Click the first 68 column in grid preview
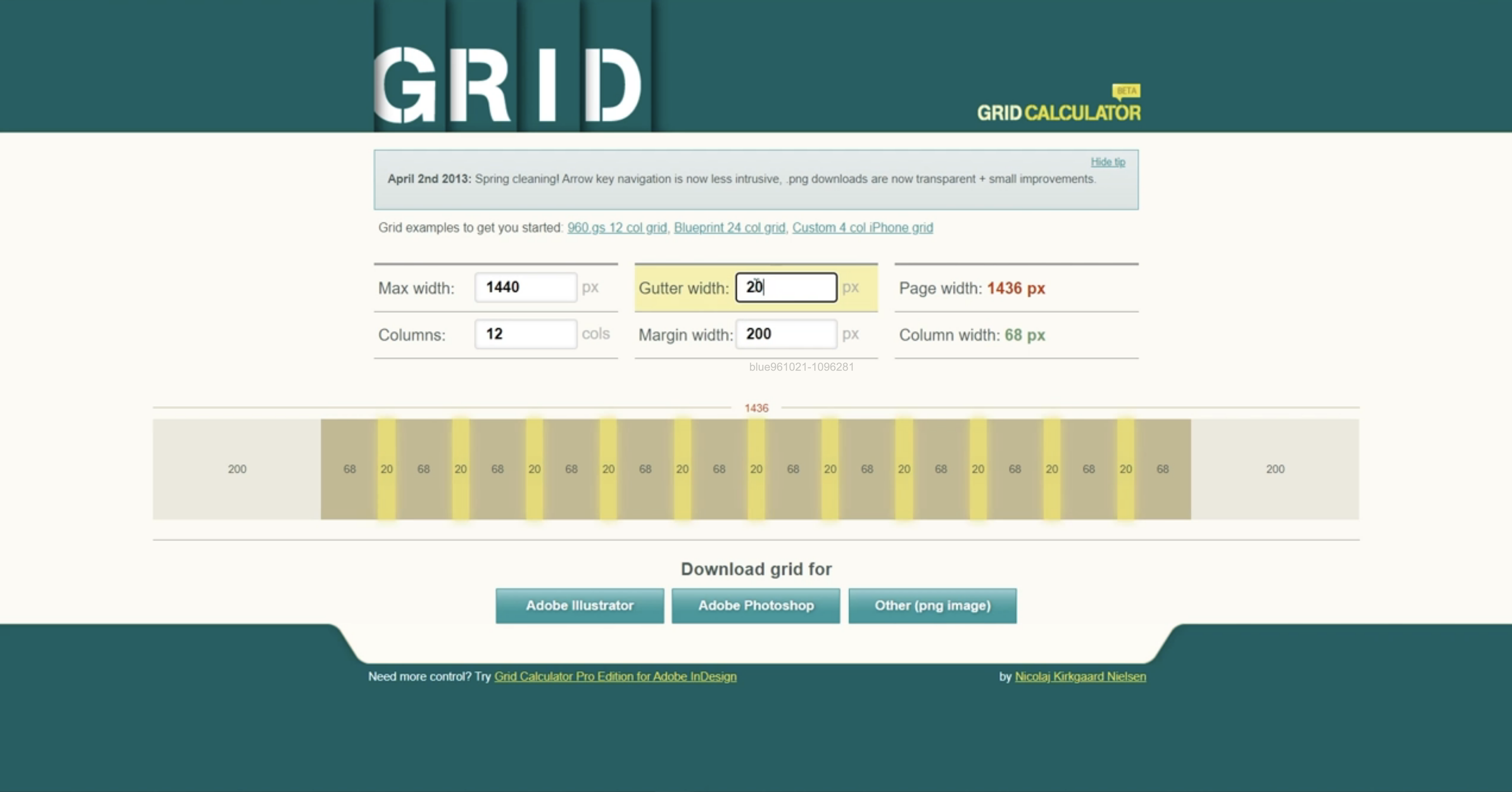This screenshot has height=792, width=1512. tap(349, 469)
